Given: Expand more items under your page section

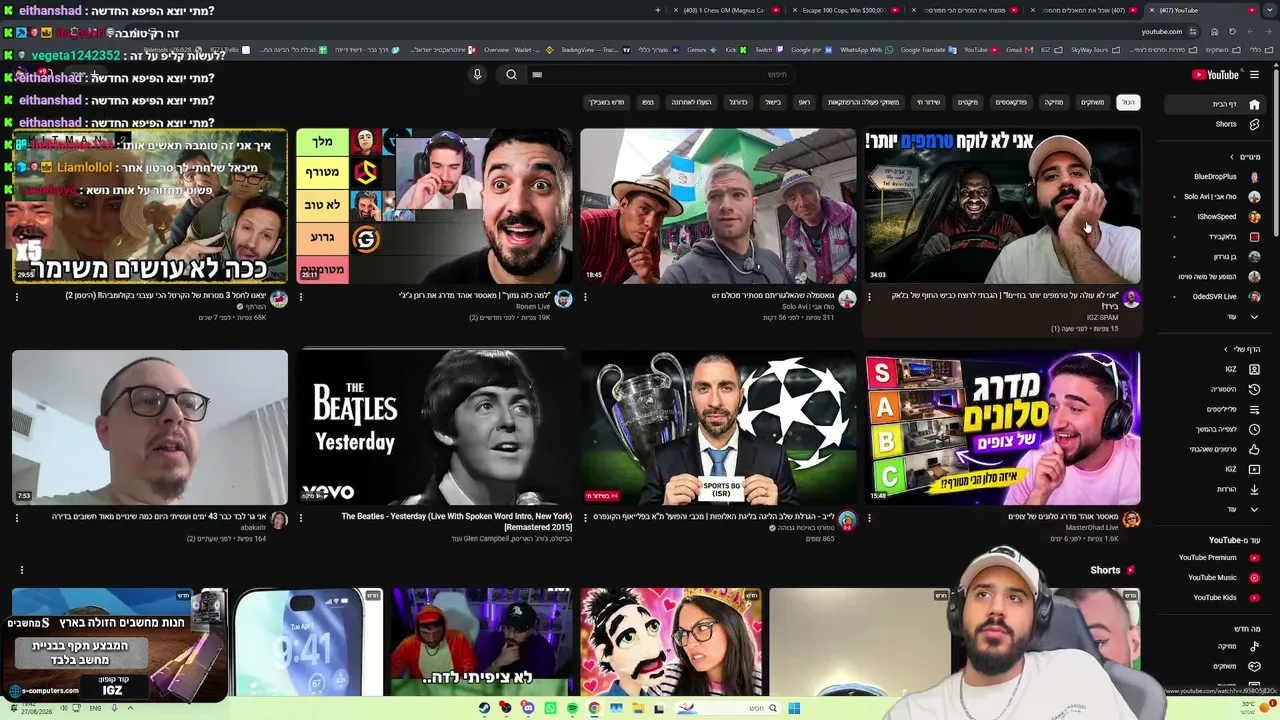Looking at the screenshot, I should [1254, 509].
